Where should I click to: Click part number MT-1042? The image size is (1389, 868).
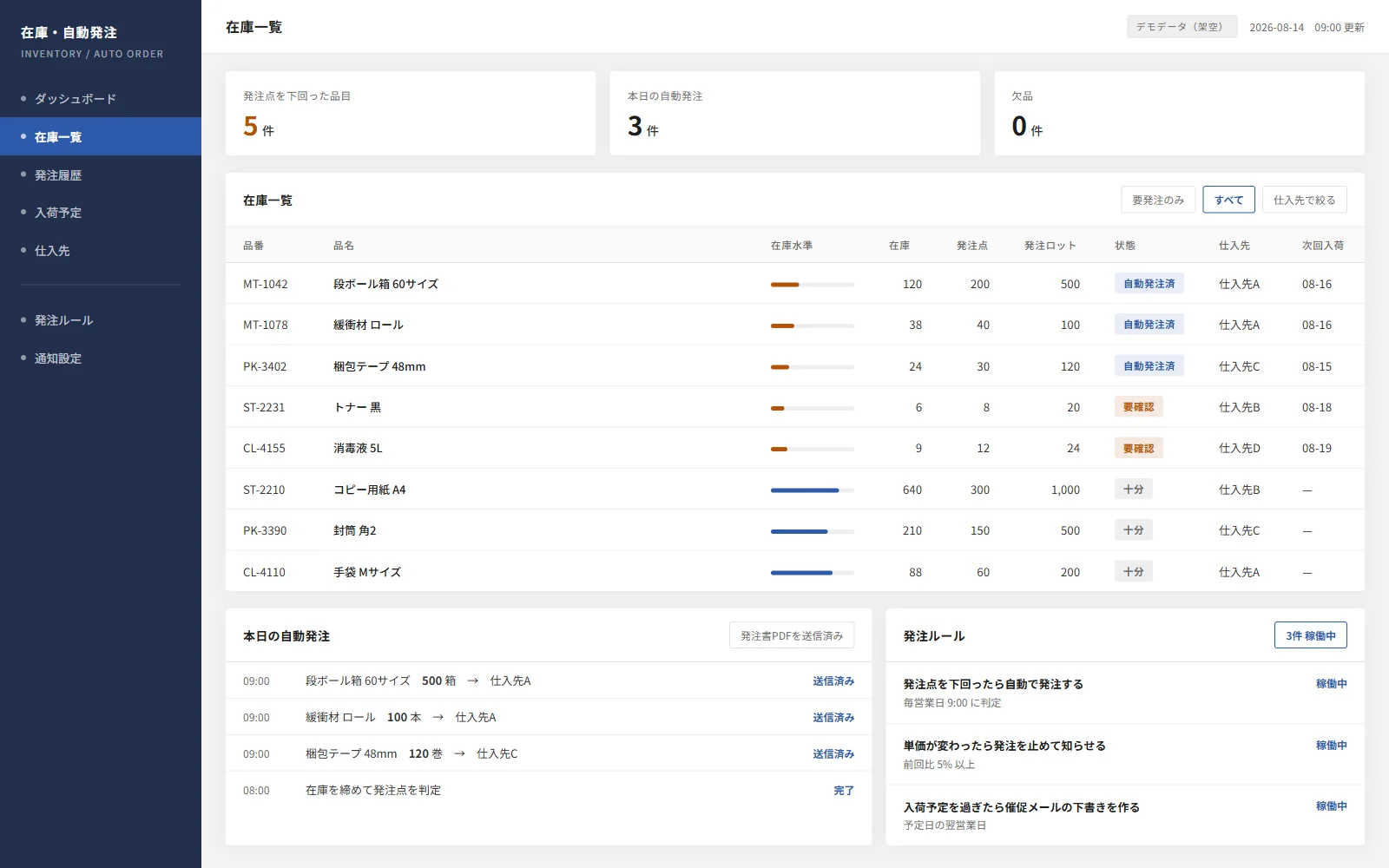[265, 284]
